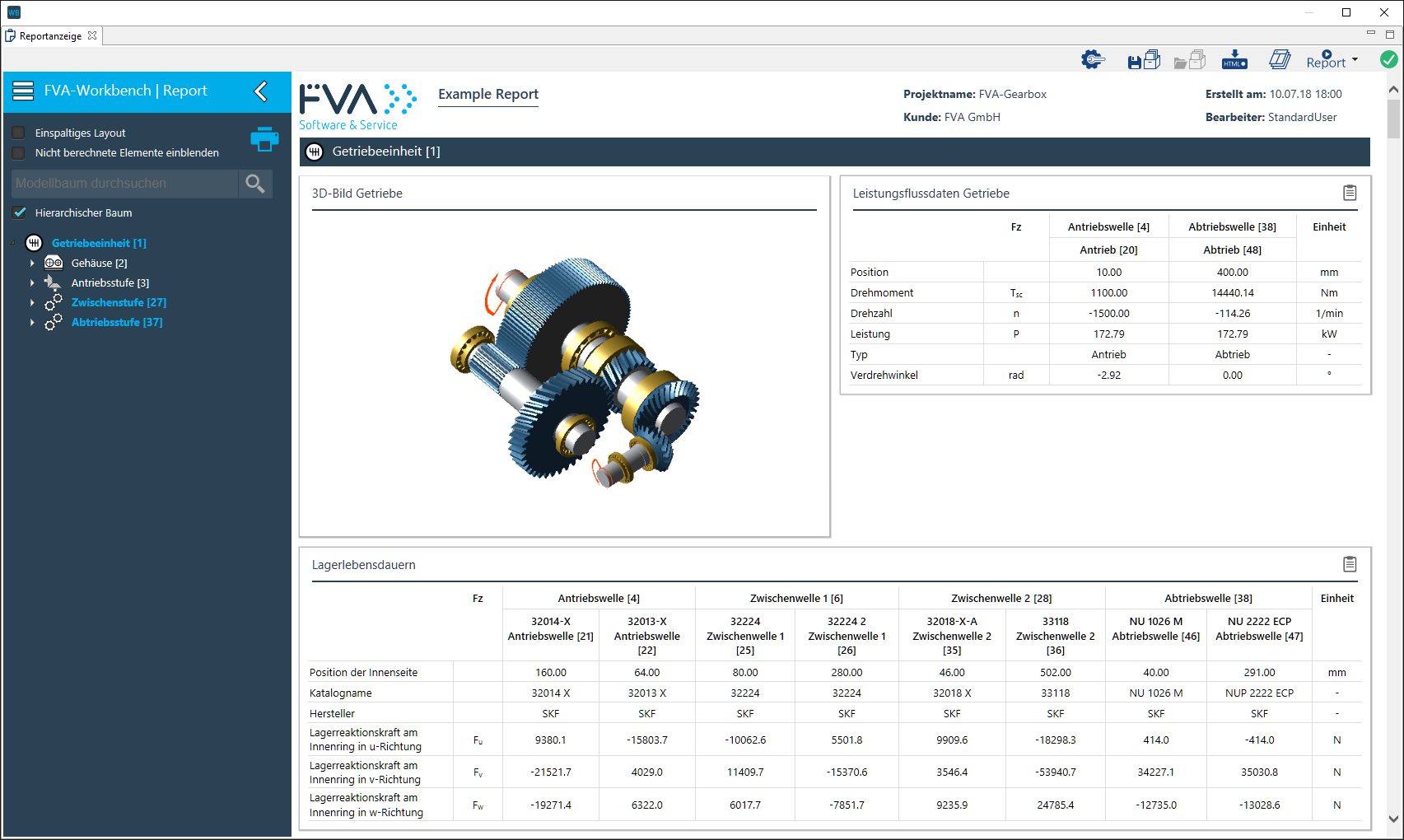Copy Leistungsflussdaten Getriebe table via clipboard icon

1350,193
